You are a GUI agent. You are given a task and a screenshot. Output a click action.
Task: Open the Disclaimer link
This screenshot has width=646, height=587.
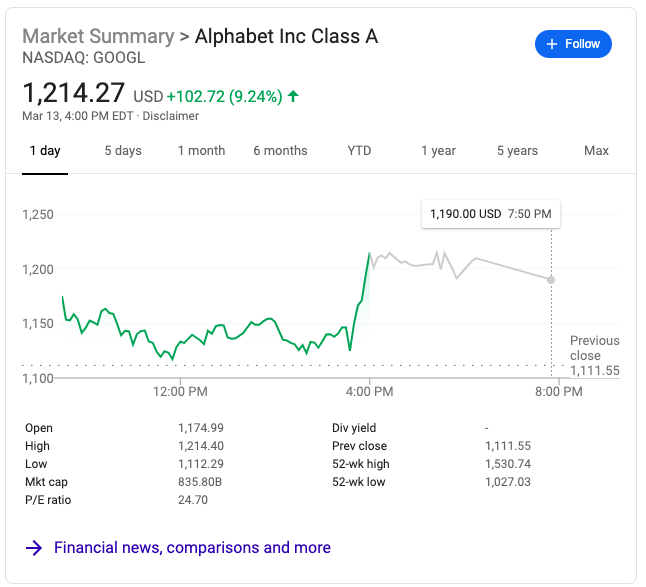[x=172, y=116]
